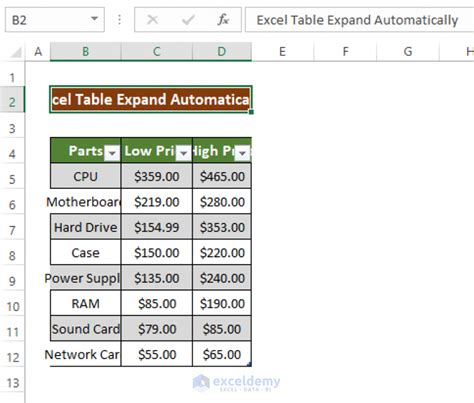474x403 pixels.
Task: Click the $65.00 cell
Action: pyautogui.click(x=222, y=354)
